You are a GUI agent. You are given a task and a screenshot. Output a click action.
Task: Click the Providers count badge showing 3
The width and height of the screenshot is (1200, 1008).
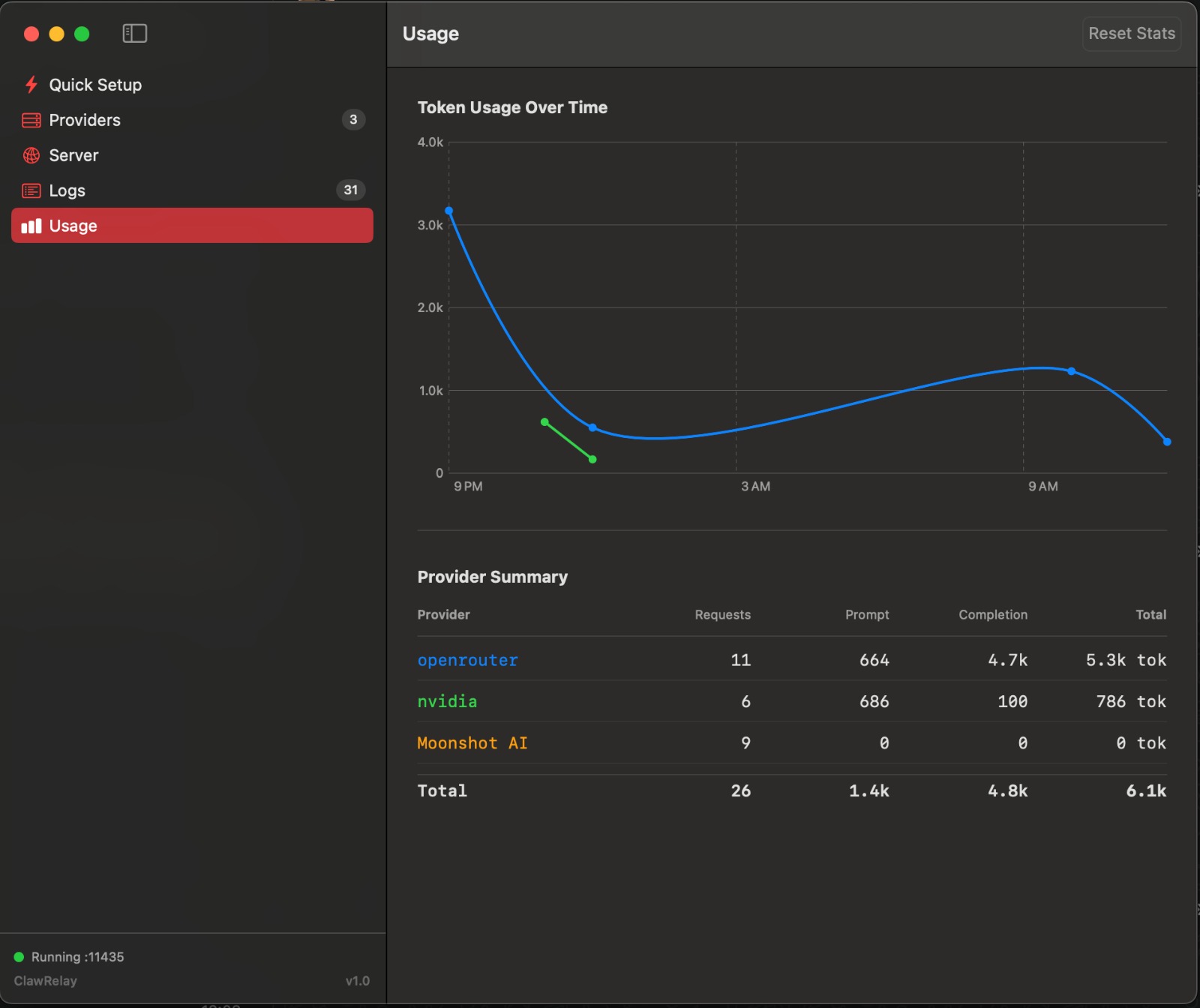[353, 119]
